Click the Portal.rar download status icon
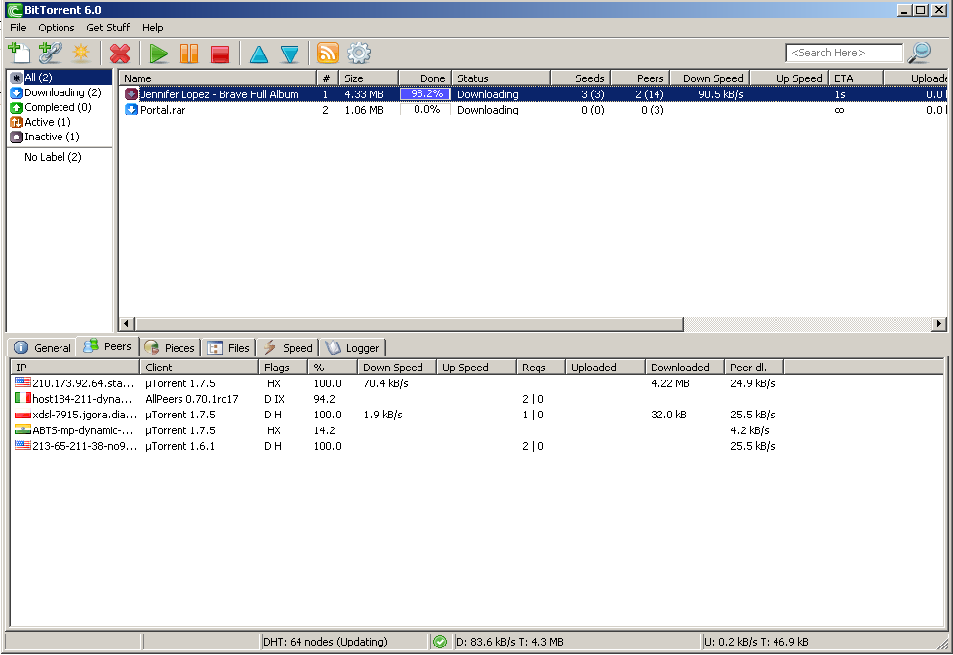Screen dimensions: 953x655 [x=131, y=110]
